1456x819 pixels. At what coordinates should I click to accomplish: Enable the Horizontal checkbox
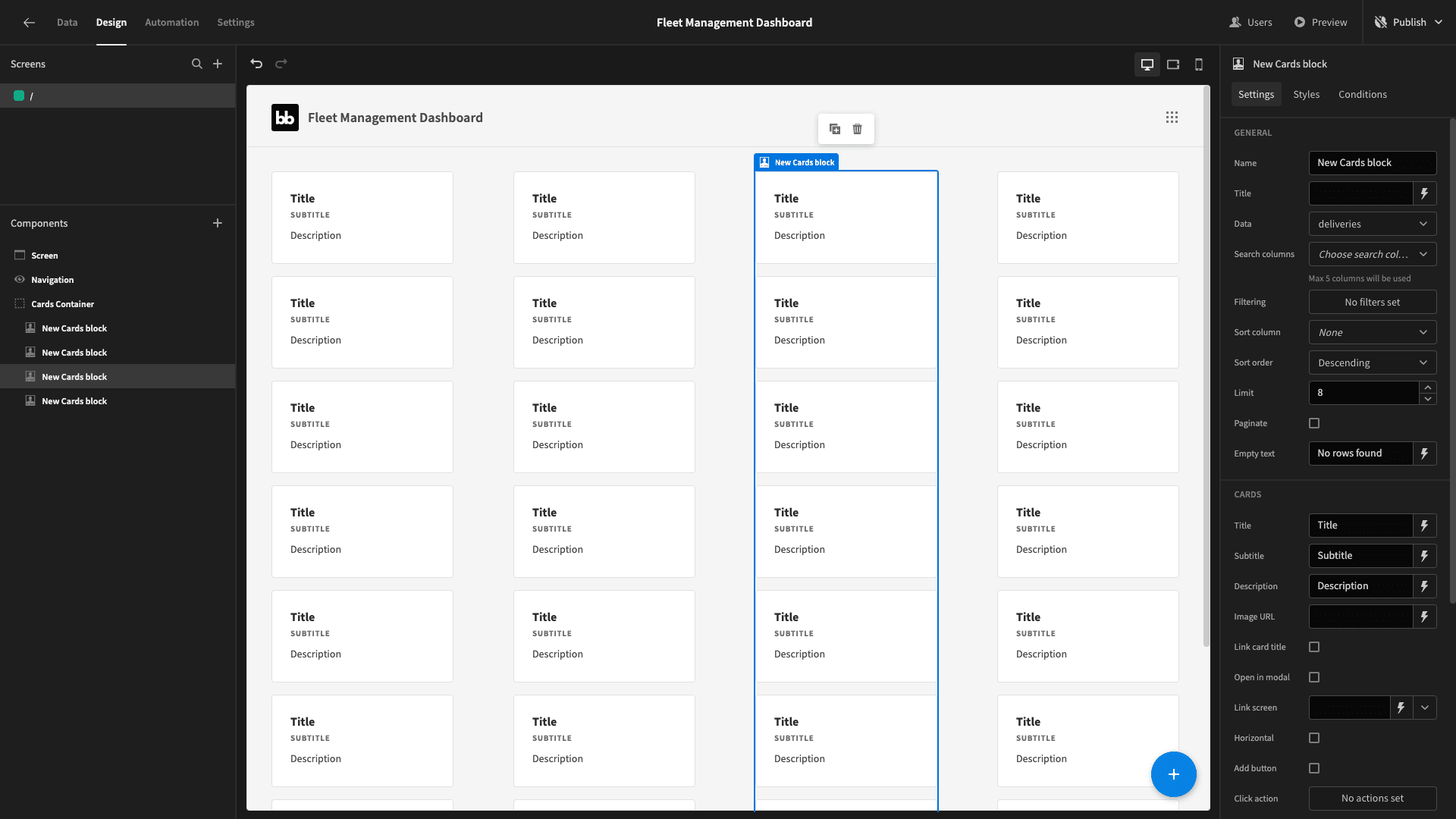click(x=1314, y=738)
